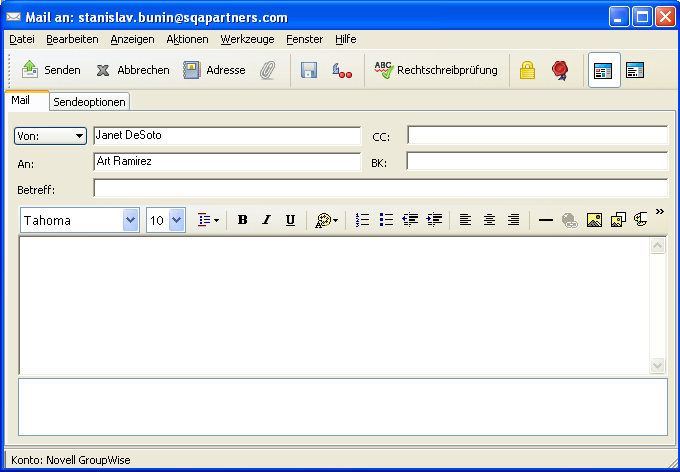Click the insert picture icon
This screenshot has height=472, width=680.
point(594,220)
